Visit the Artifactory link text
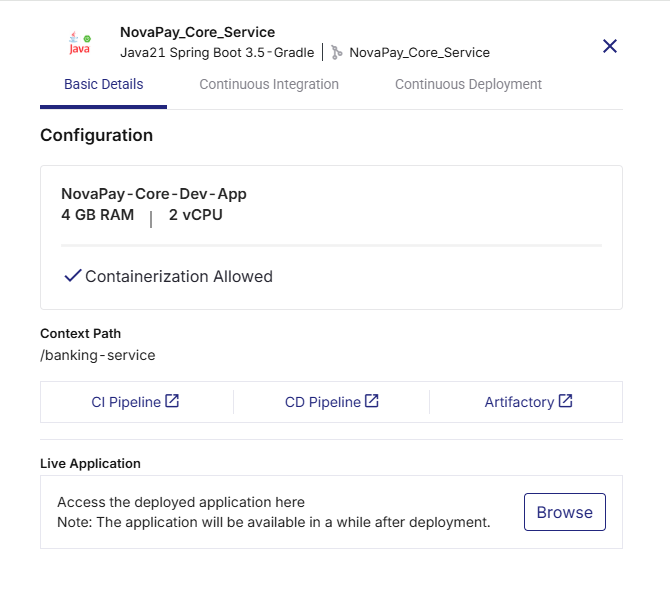670x612 pixels. [x=519, y=402]
